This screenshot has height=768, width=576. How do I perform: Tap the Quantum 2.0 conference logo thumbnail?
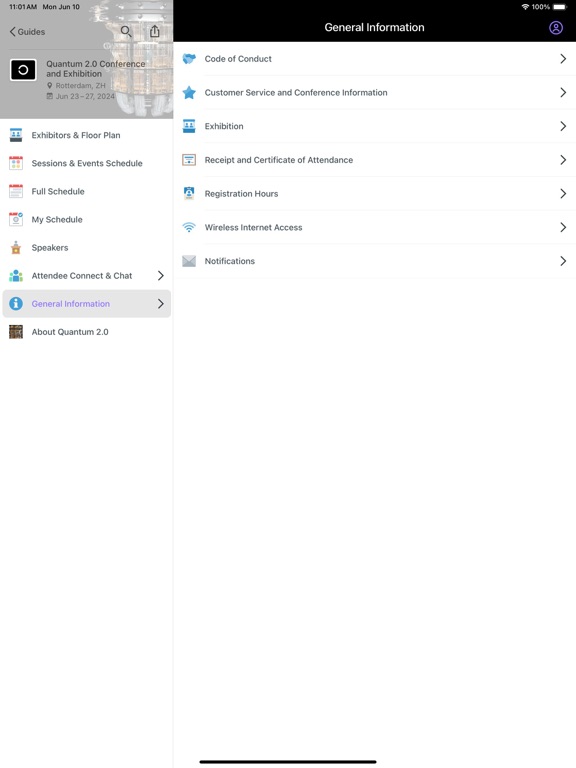[23, 70]
